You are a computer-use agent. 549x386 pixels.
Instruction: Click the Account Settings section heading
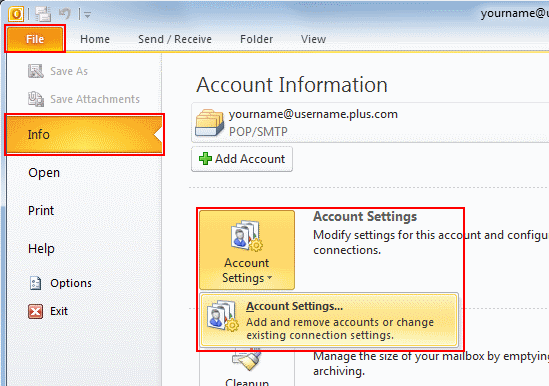365,217
